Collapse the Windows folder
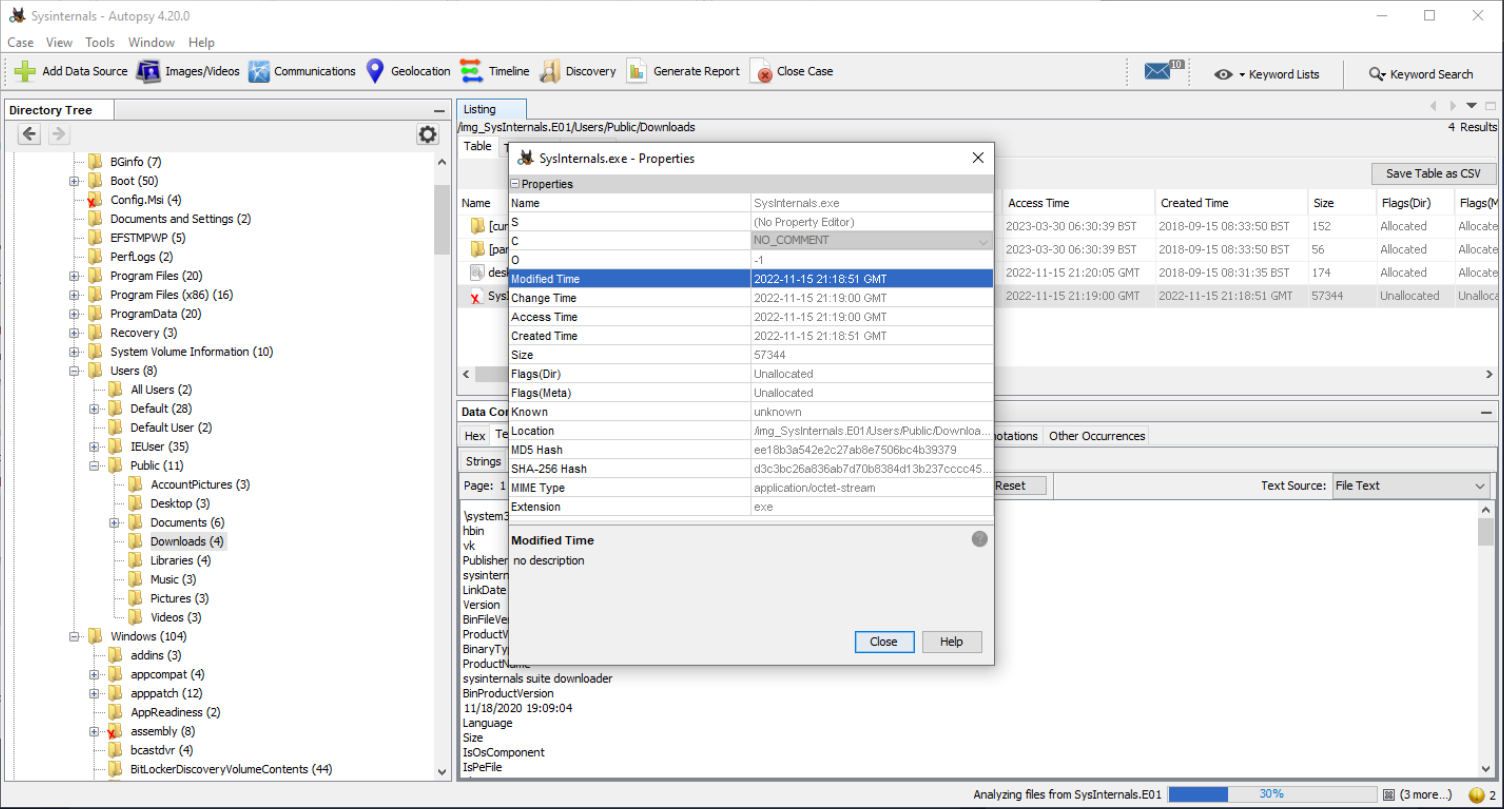 click(75, 637)
